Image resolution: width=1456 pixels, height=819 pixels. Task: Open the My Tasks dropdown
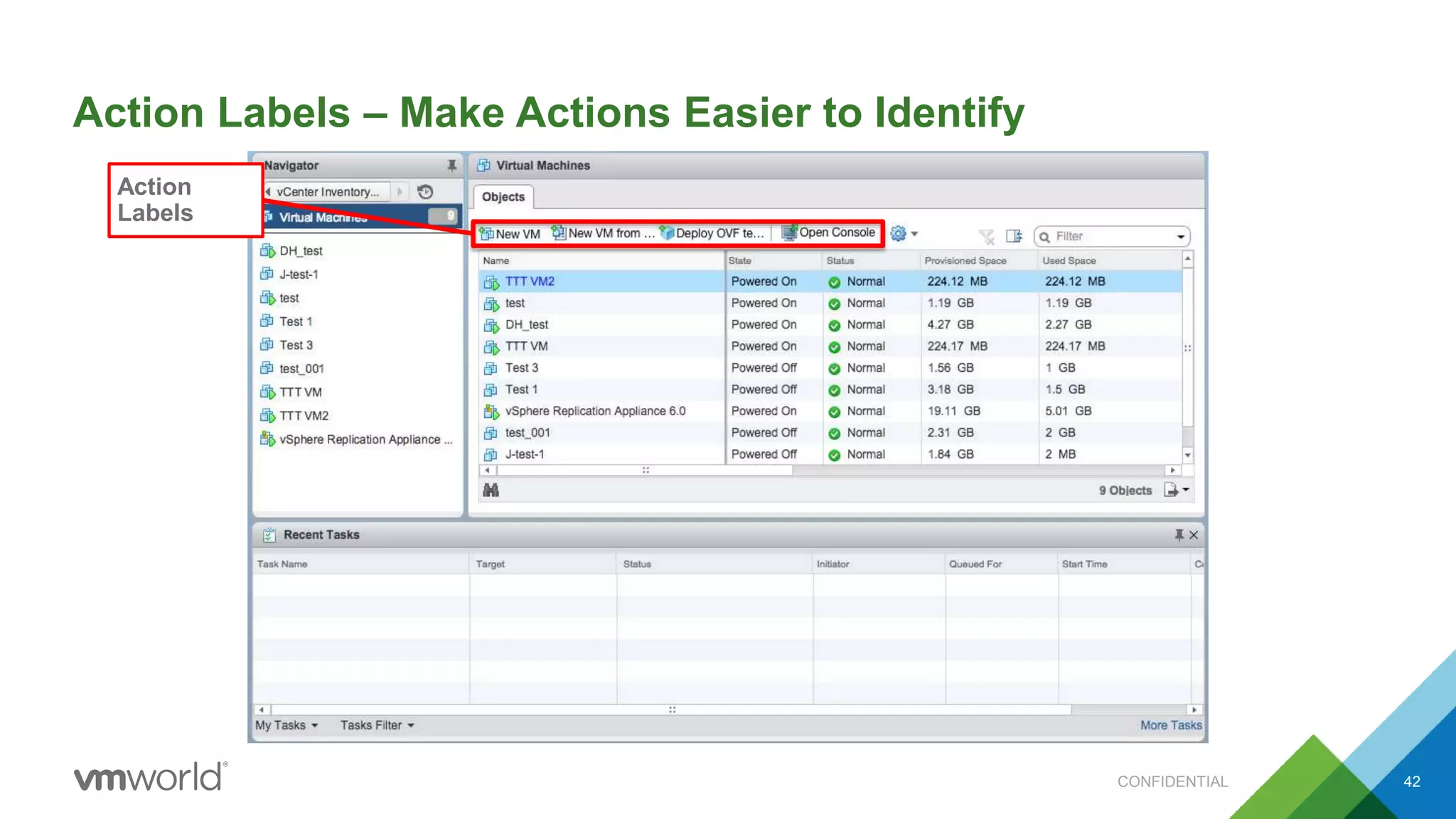287,725
